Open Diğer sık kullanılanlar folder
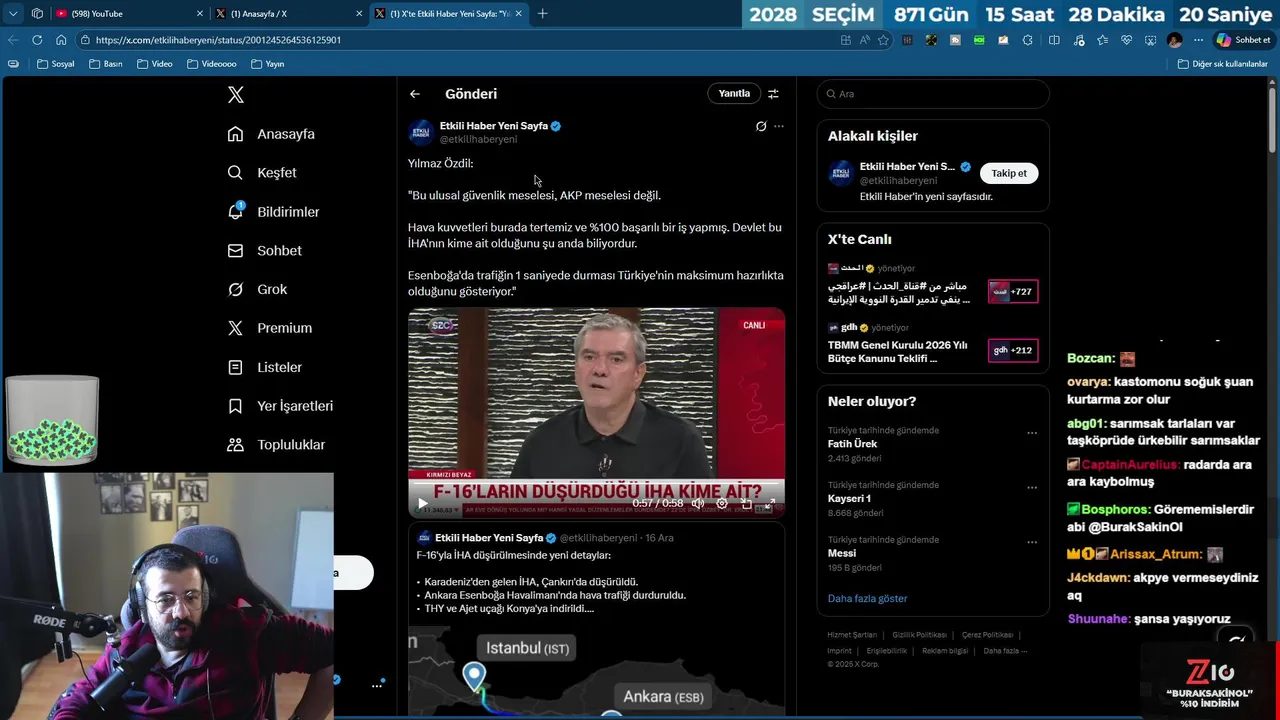Image resolution: width=1280 pixels, height=720 pixels. coord(1223,63)
